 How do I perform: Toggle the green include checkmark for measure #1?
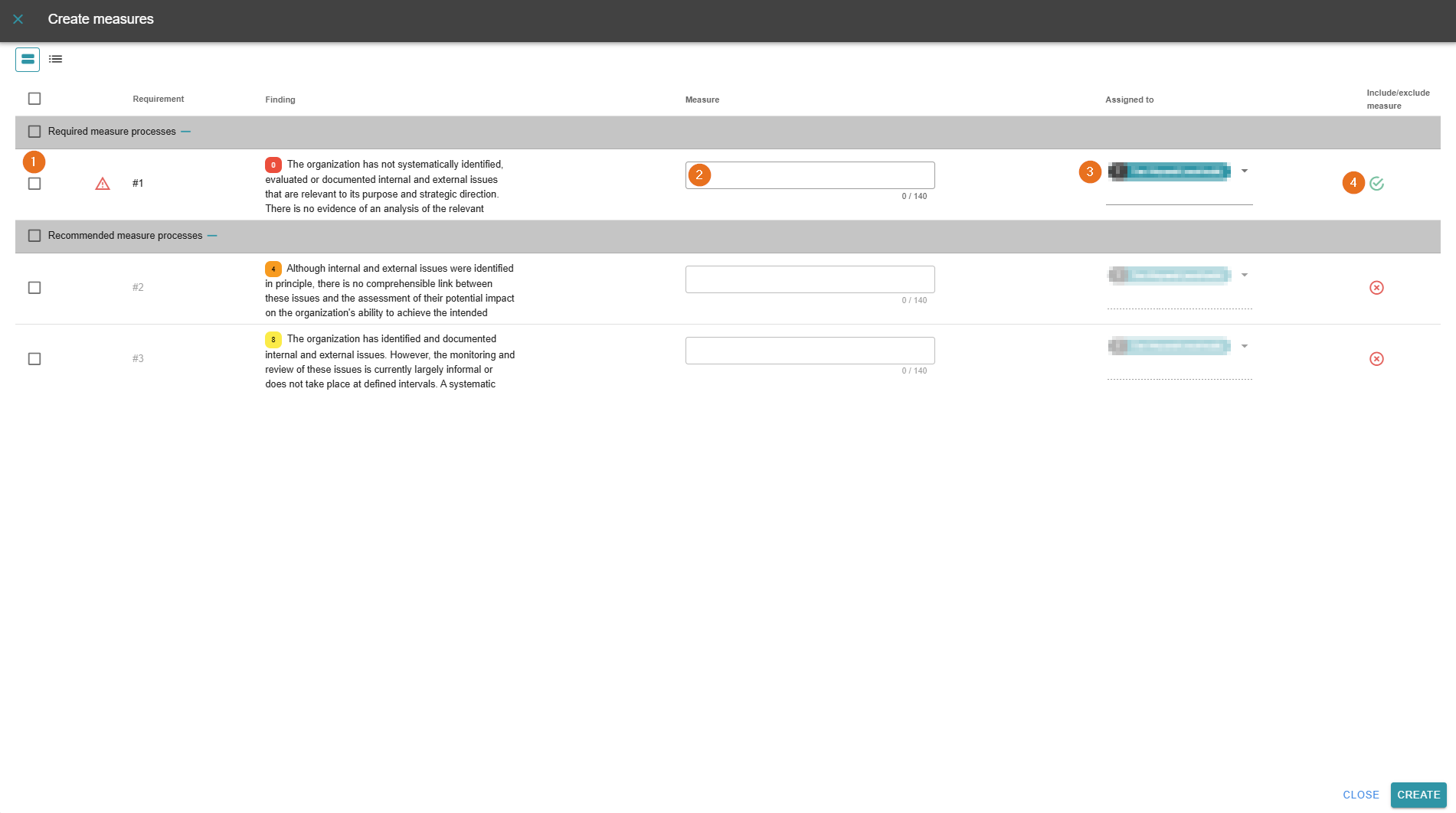1376,184
